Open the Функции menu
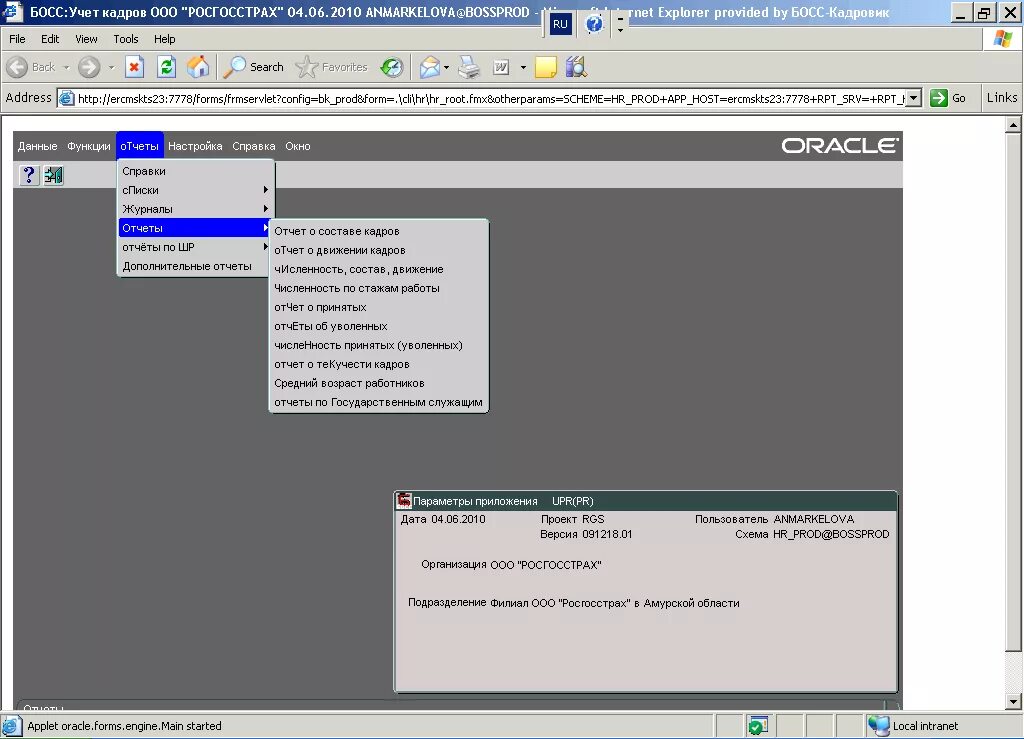 [89, 146]
